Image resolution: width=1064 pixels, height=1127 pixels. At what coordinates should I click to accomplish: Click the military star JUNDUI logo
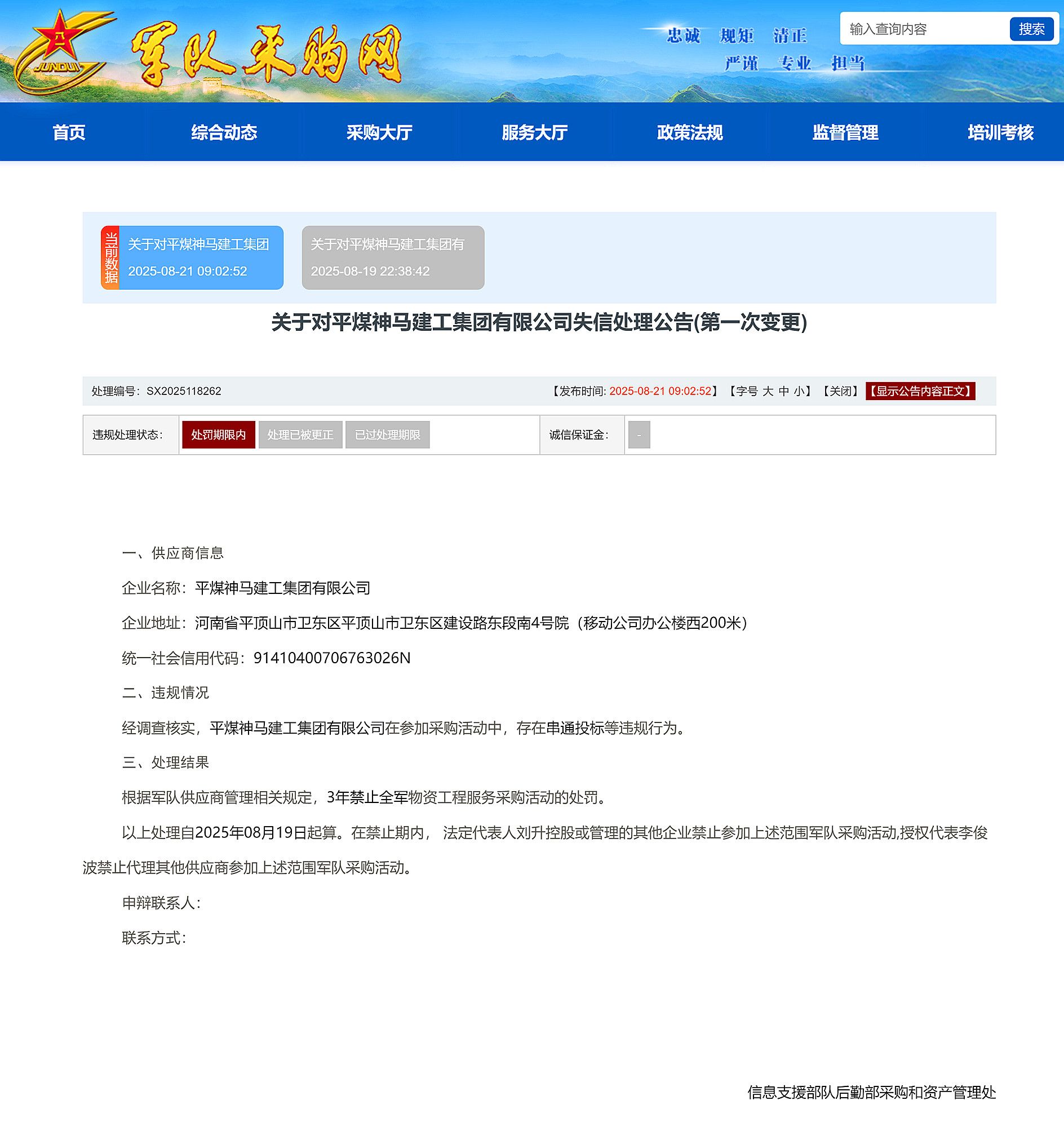(64, 53)
